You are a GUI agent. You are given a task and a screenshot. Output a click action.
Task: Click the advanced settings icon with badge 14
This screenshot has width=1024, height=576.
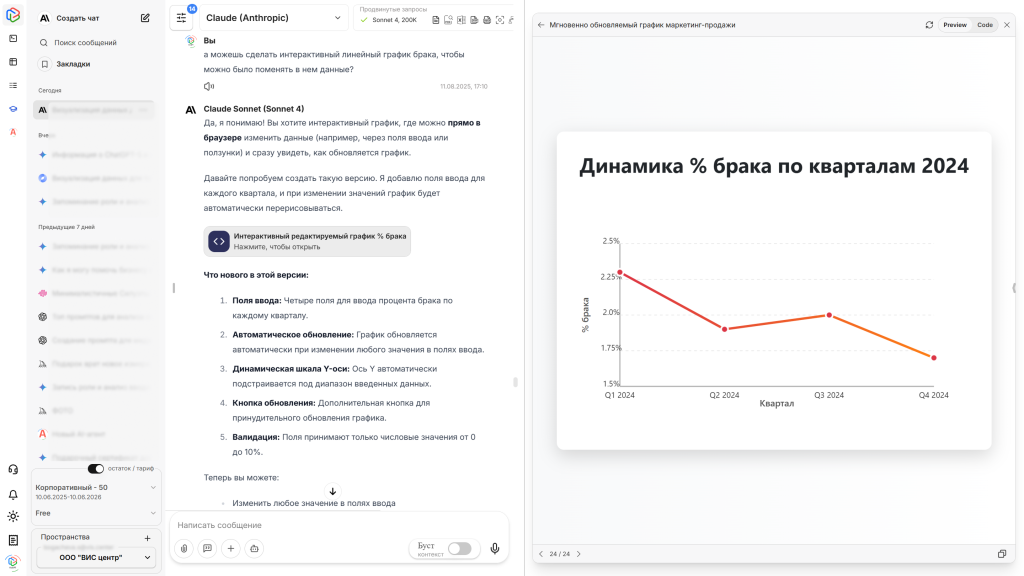tap(180, 17)
